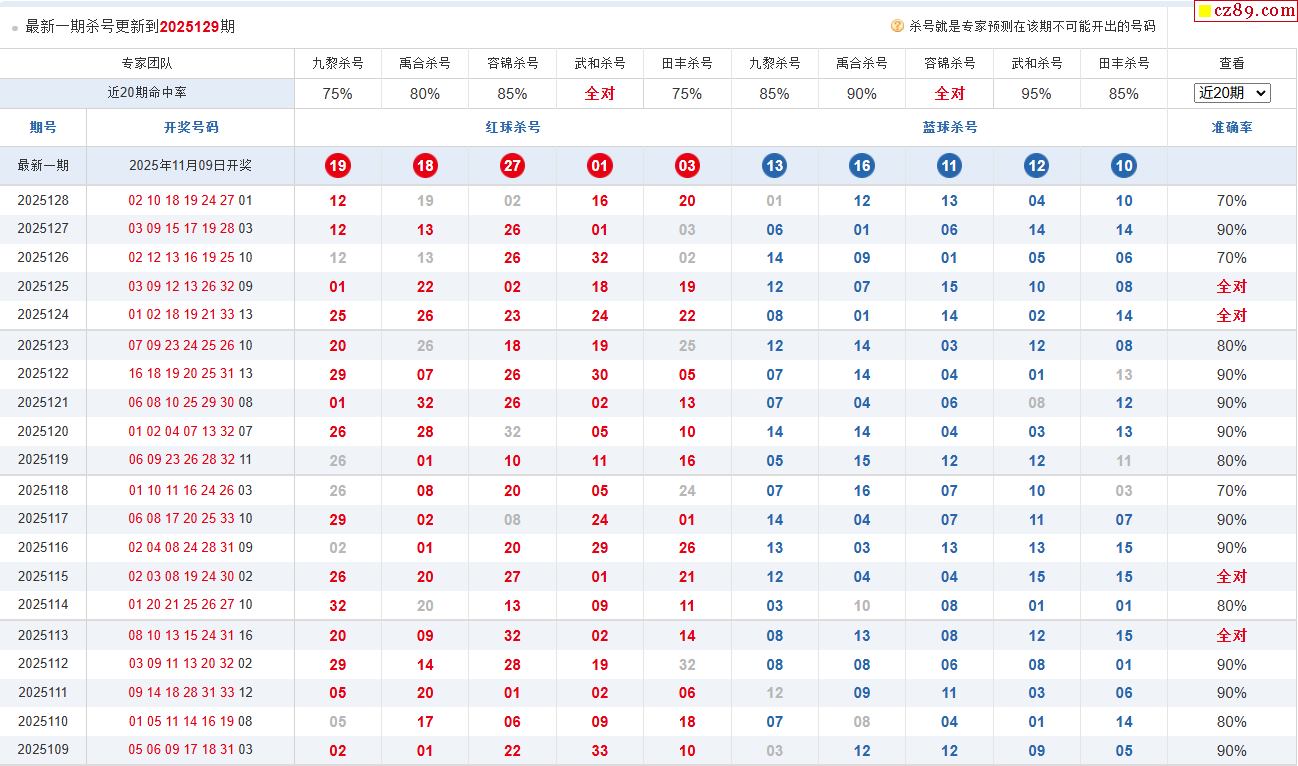Image resolution: width=1298 pixels, height=766 pixels.
Task: Click the 全对 accuracy for period 2025115
Action: click(x=1232, y=577)
